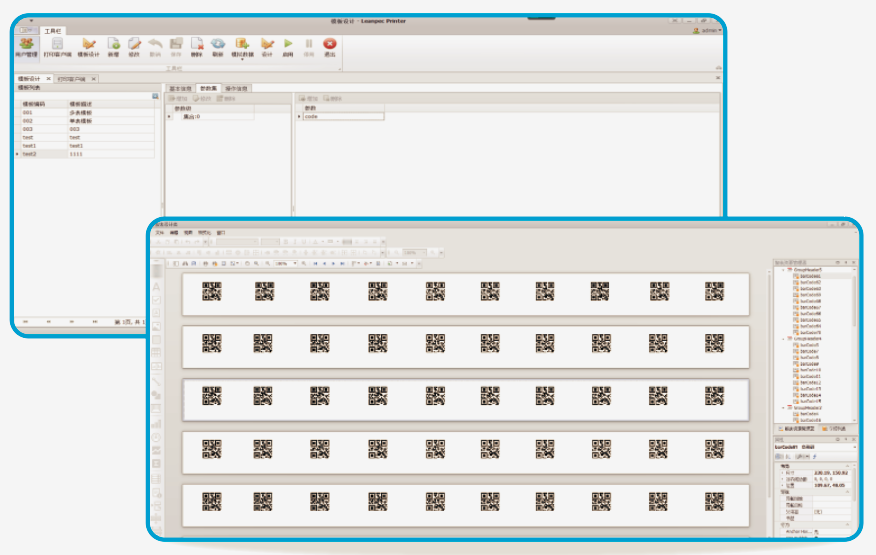This screenshot has width=876, height=555.
Task: Switch to 字段列表 field list tab
Action: click(x=834, y=429)
